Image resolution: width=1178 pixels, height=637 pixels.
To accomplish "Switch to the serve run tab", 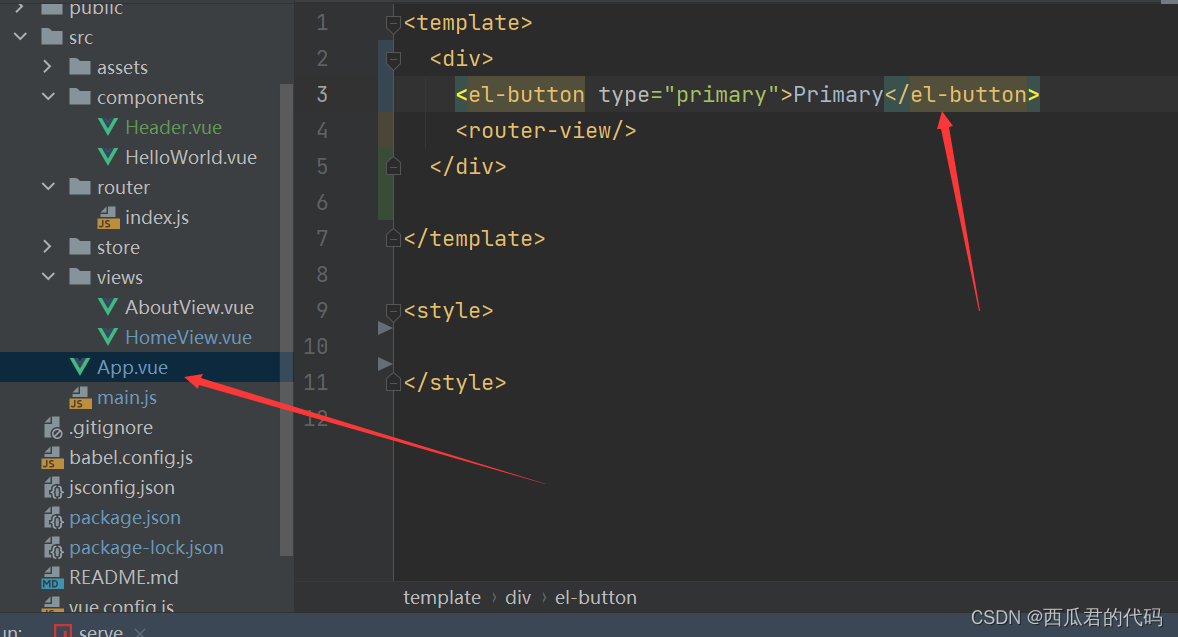I will [x=101, y=631].
